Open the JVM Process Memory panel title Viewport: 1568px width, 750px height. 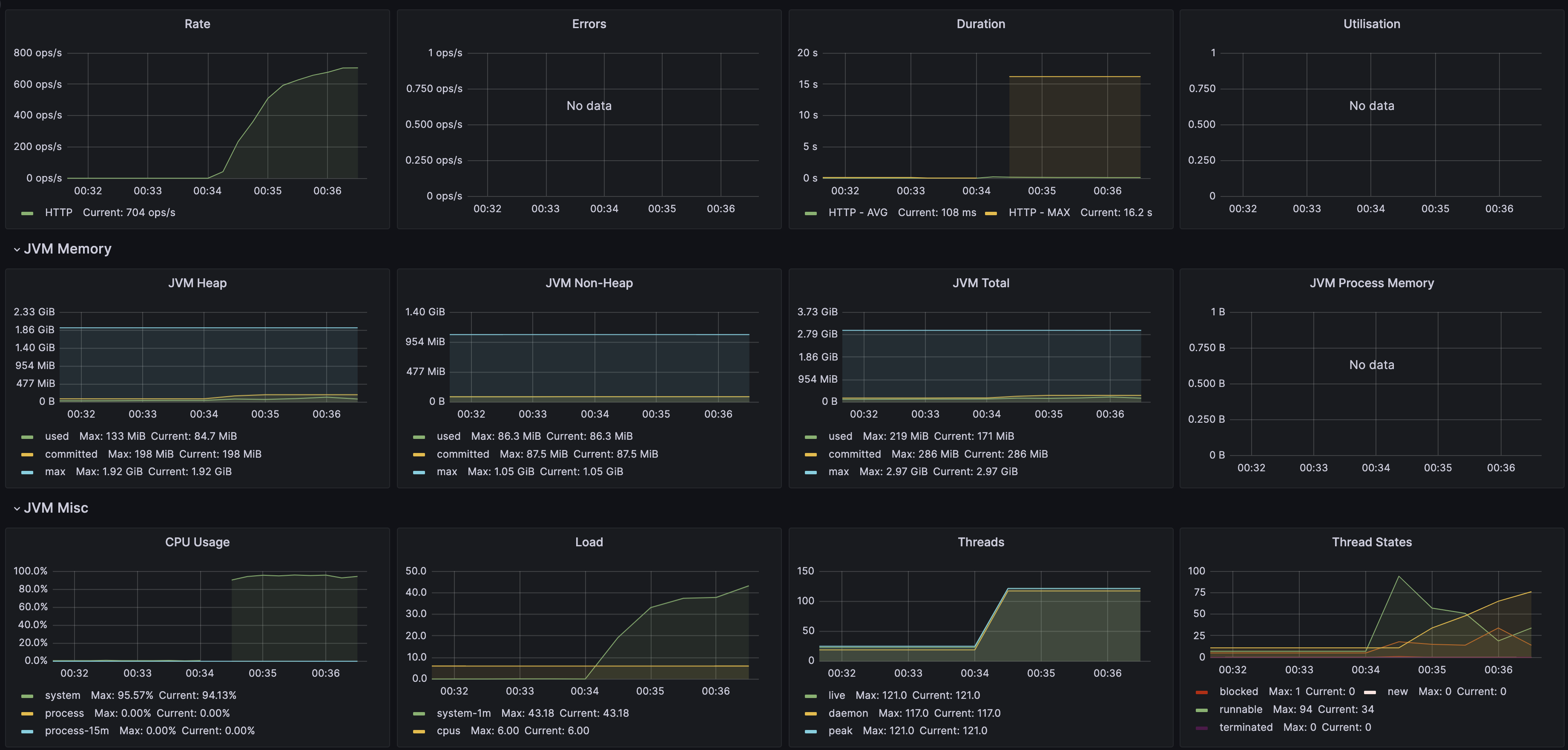1371,283
